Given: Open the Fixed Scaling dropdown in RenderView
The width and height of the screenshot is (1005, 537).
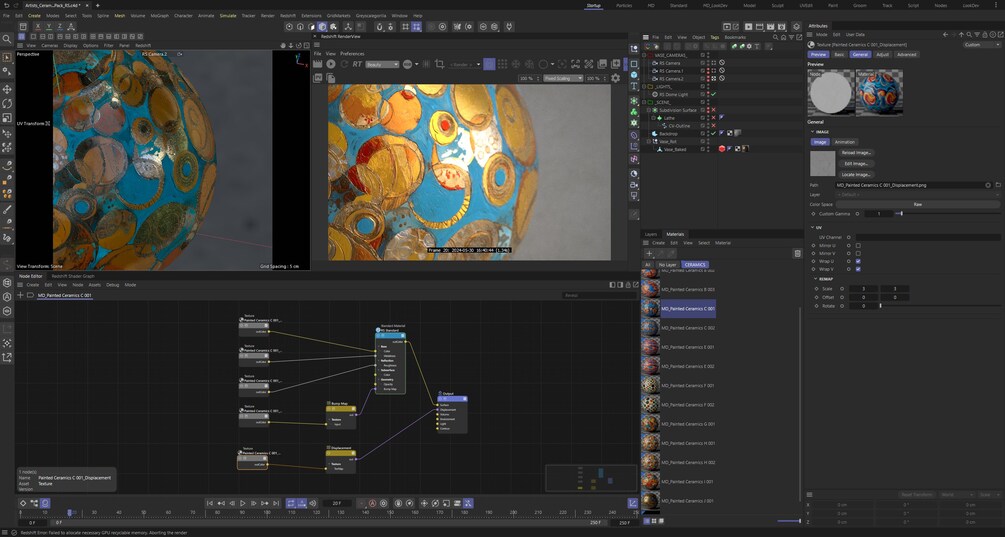Looking at the screenshot, I should [x=563, y=78].
